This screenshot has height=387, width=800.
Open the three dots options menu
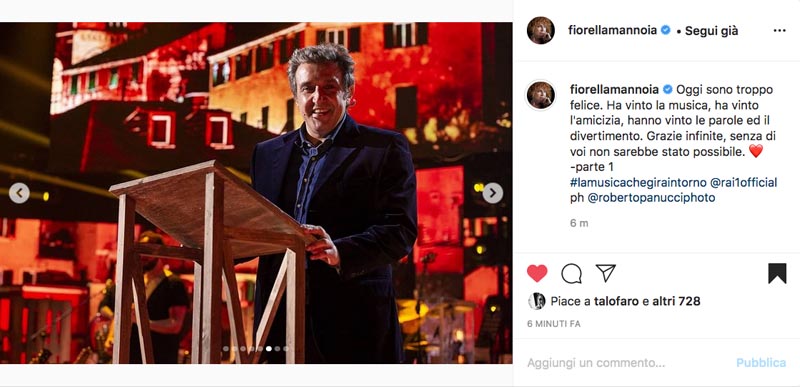779,31
